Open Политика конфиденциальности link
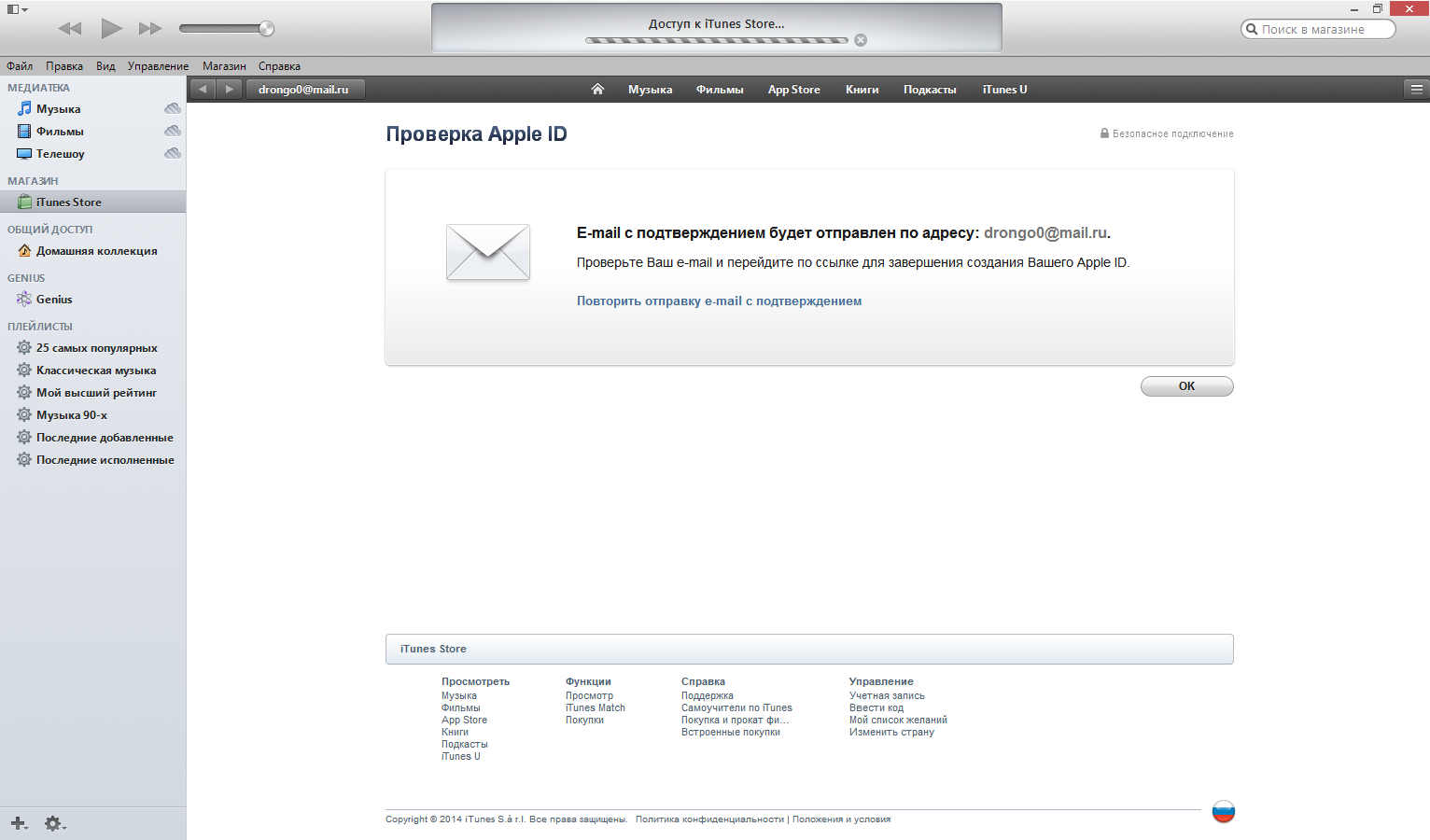 click(709, 819)
